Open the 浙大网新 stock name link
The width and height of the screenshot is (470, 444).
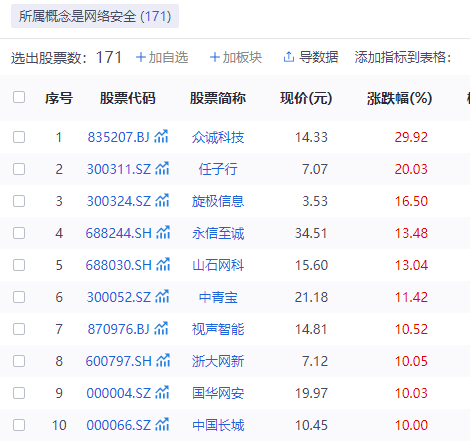tap(218, 361)
